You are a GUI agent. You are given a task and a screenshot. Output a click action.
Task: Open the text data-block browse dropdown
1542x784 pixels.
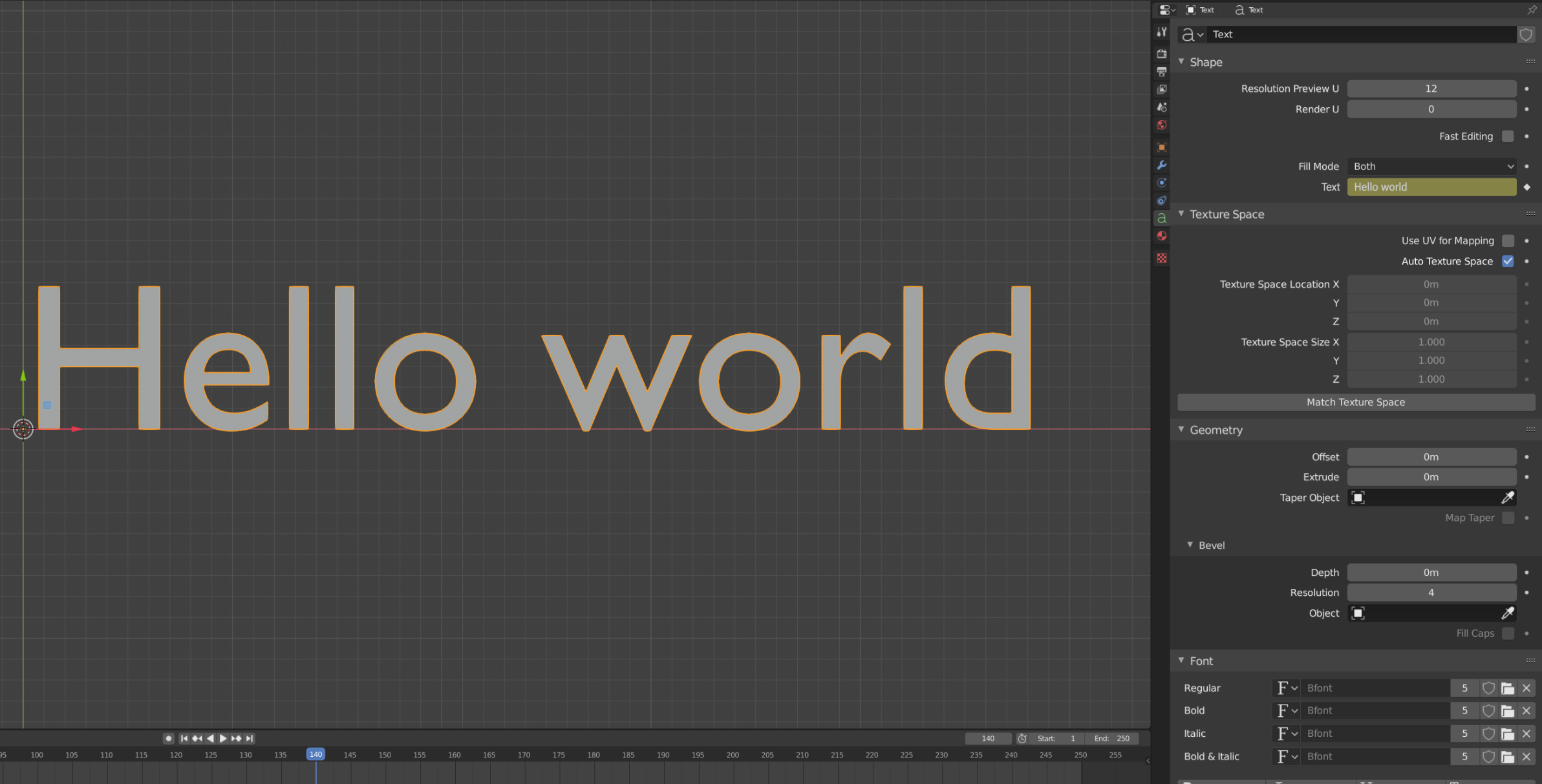click(1192, 34)
